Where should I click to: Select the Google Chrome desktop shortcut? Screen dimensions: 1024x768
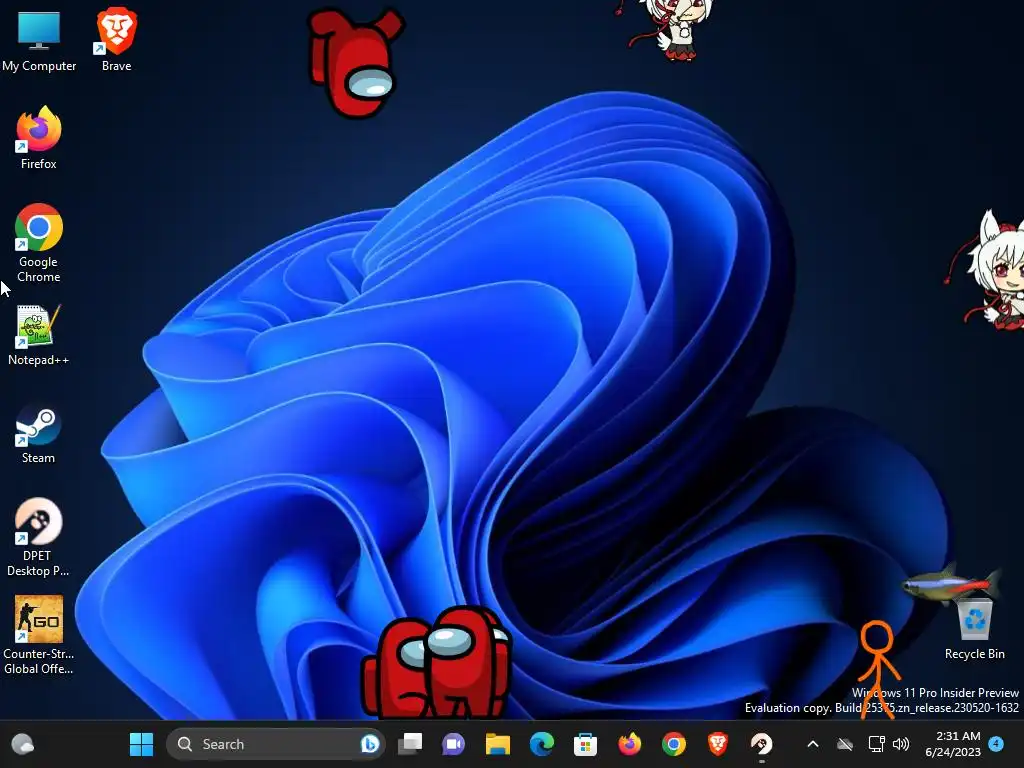pos(39,243)
